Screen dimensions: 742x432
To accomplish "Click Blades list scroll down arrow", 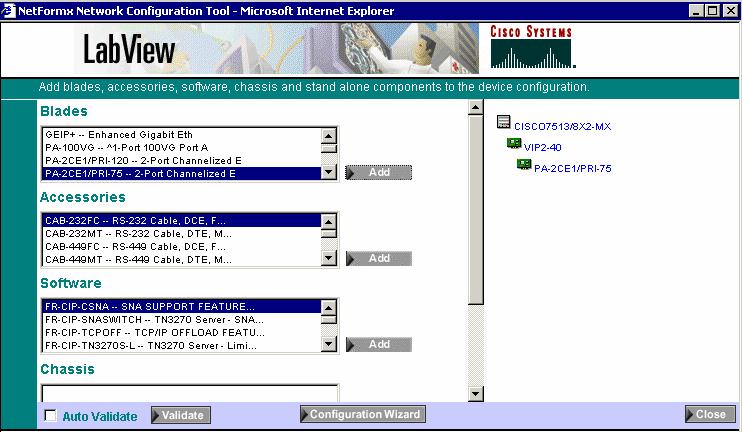I will tap(329, 172).
